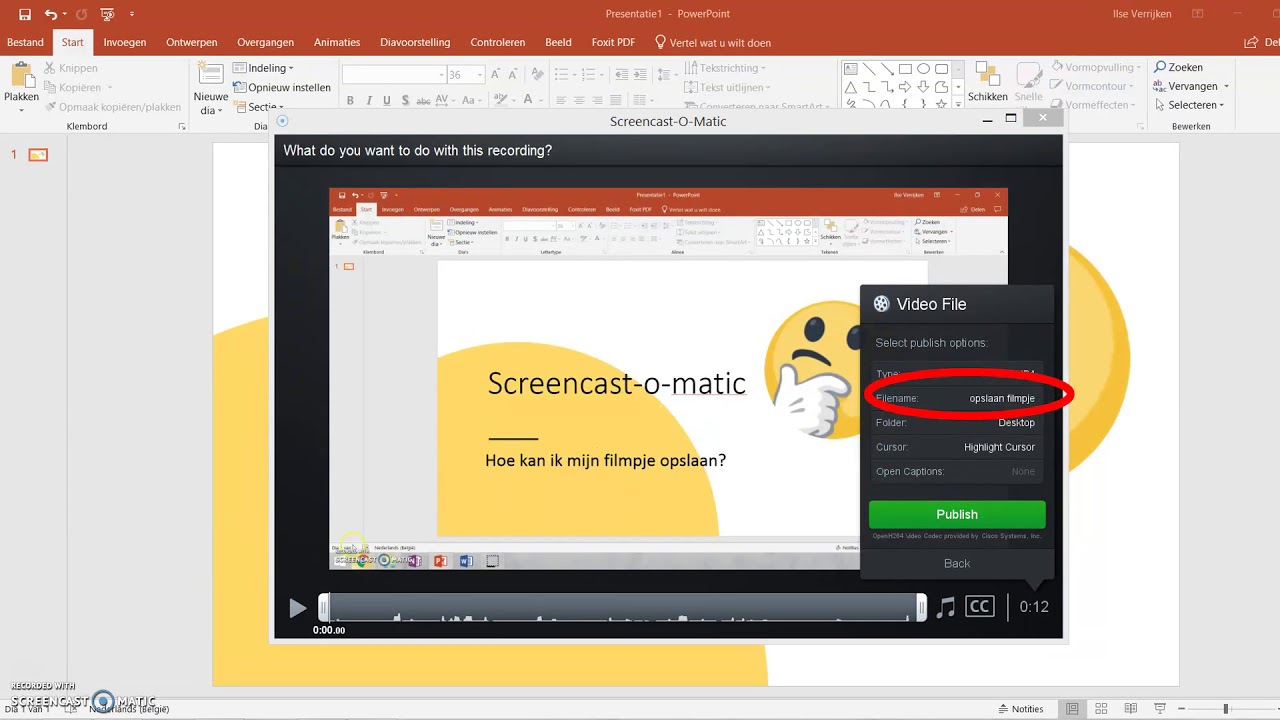The height and width of the screenshot is (720, 1280).
Task: Click the Vertel wat u wilt doen box
Action: (712, 42)
